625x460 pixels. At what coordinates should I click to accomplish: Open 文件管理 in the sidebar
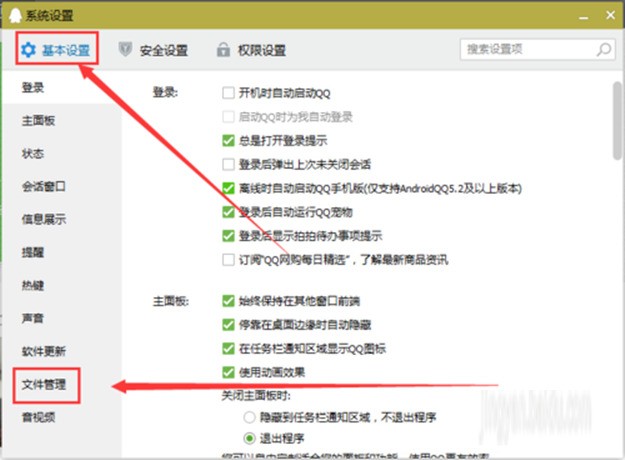click(x=44, y=385)
